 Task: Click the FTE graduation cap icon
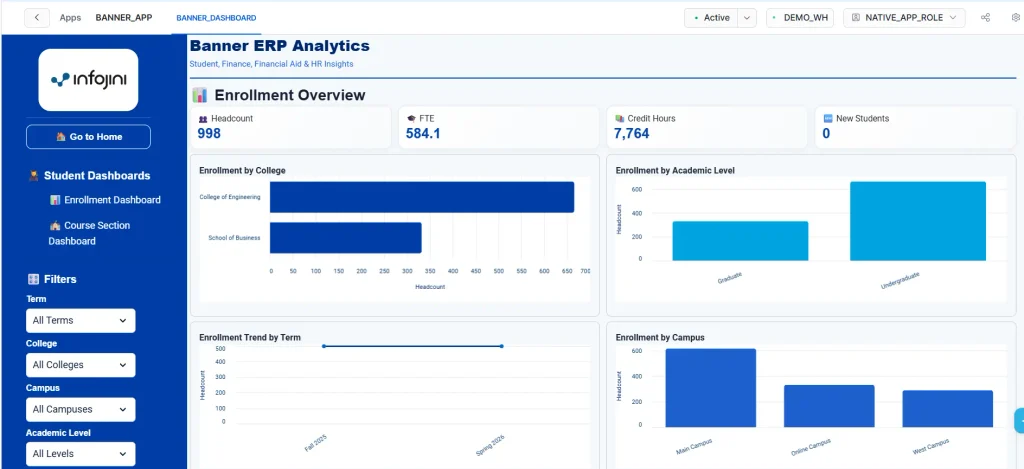point(411,119)
